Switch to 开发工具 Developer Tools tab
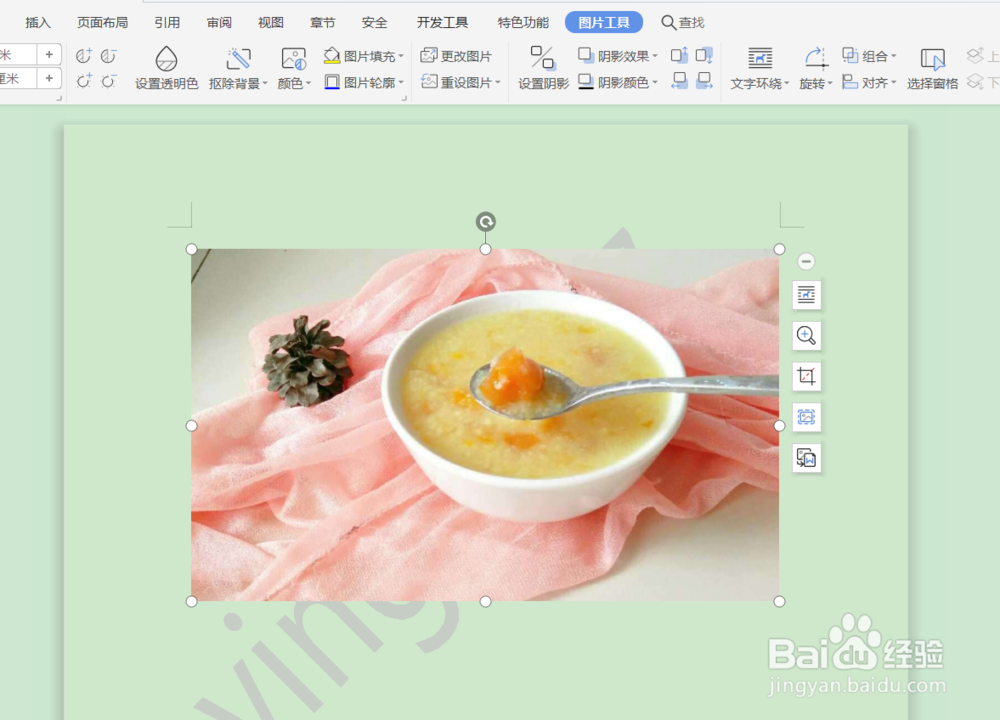Screen dimensions: 1000x720 443,23
